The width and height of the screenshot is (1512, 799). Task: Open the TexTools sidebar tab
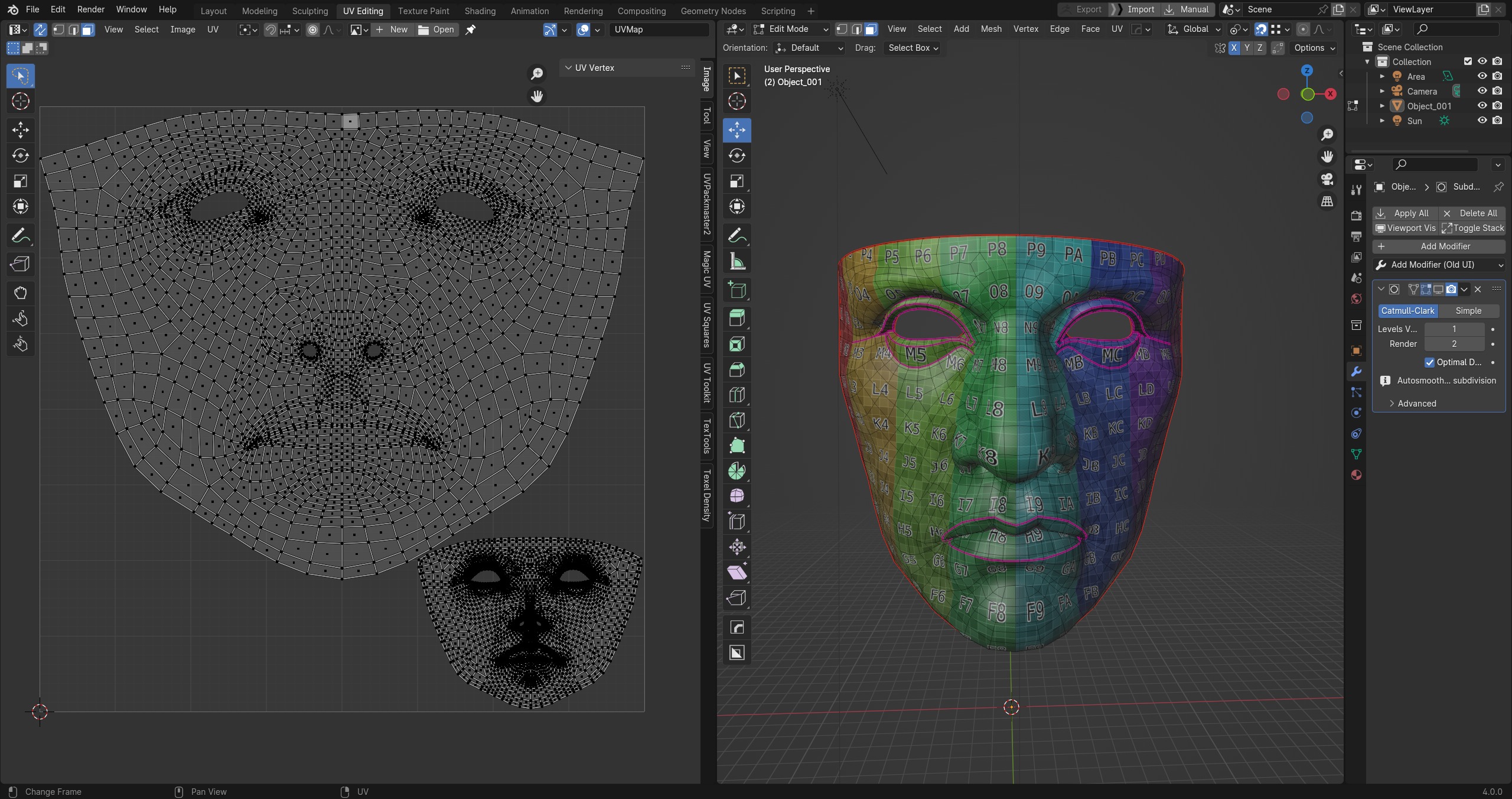point(706,437)
